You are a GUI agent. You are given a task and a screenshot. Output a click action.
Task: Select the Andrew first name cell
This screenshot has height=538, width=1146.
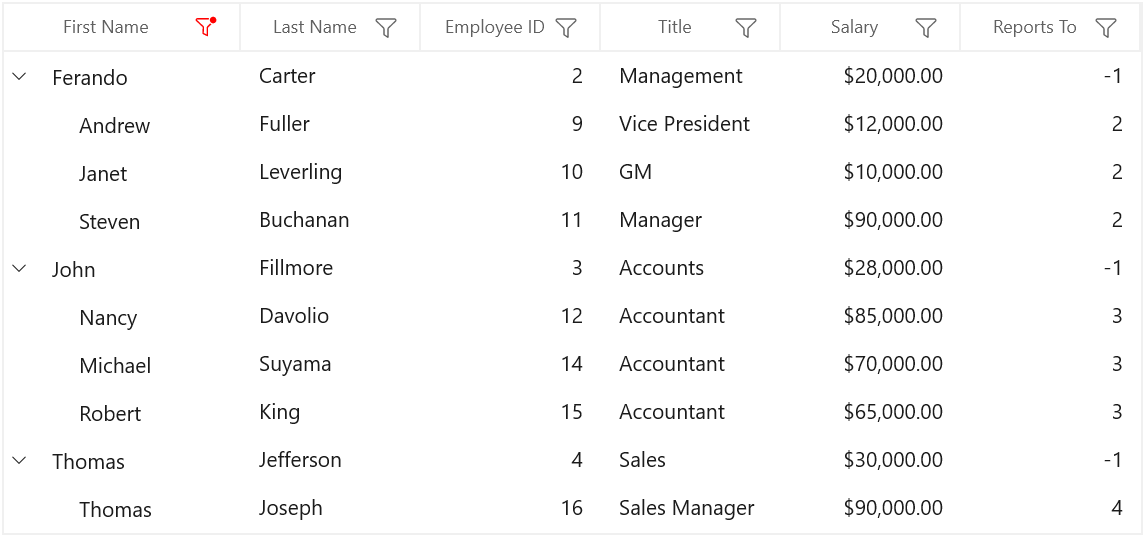[115, 126]
